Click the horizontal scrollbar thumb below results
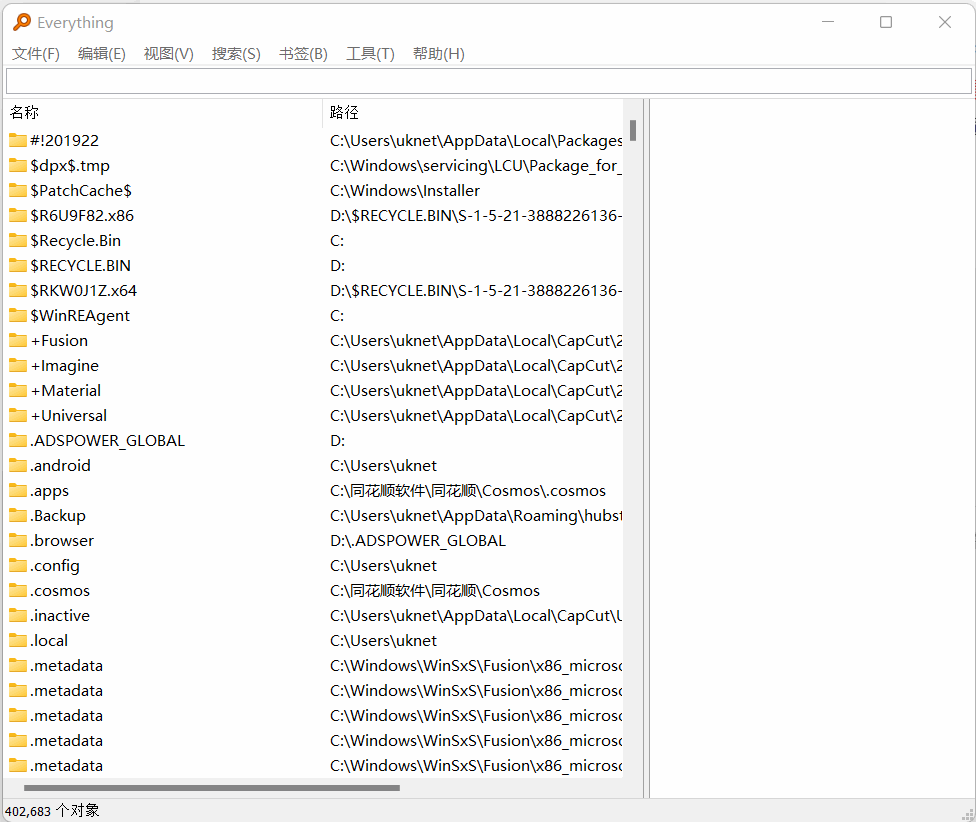976x822 pixels. (212, 788)
